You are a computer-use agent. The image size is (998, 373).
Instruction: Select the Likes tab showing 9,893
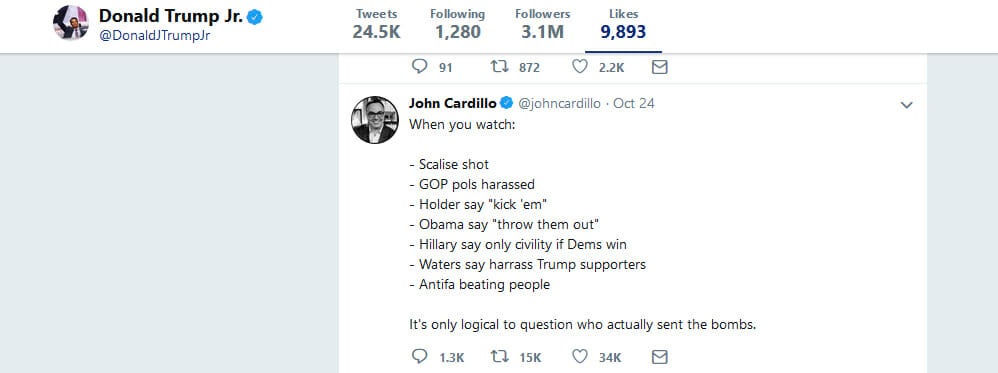tap(623, 24)
